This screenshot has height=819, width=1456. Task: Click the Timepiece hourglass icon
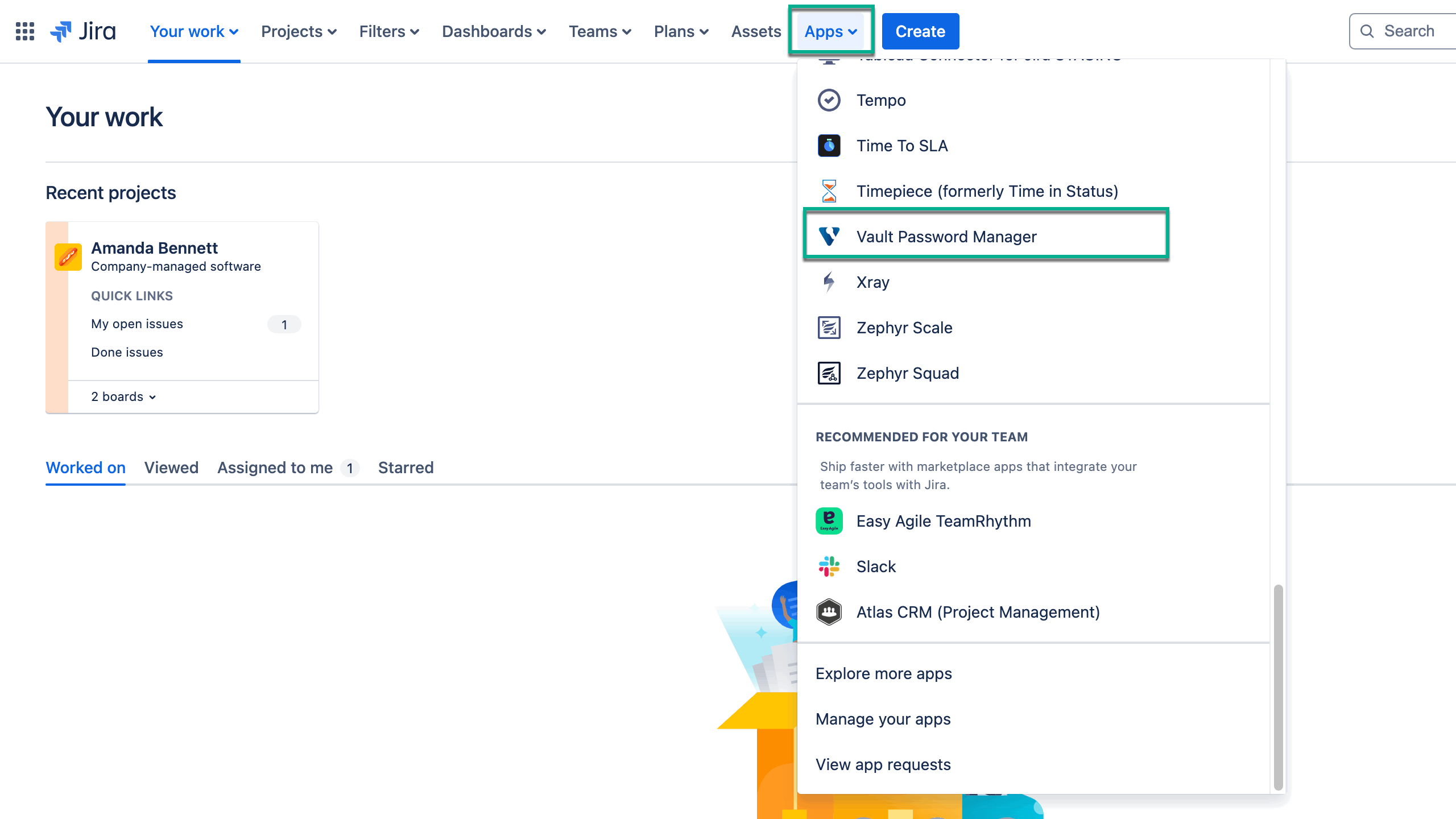(x=829, y=191)
